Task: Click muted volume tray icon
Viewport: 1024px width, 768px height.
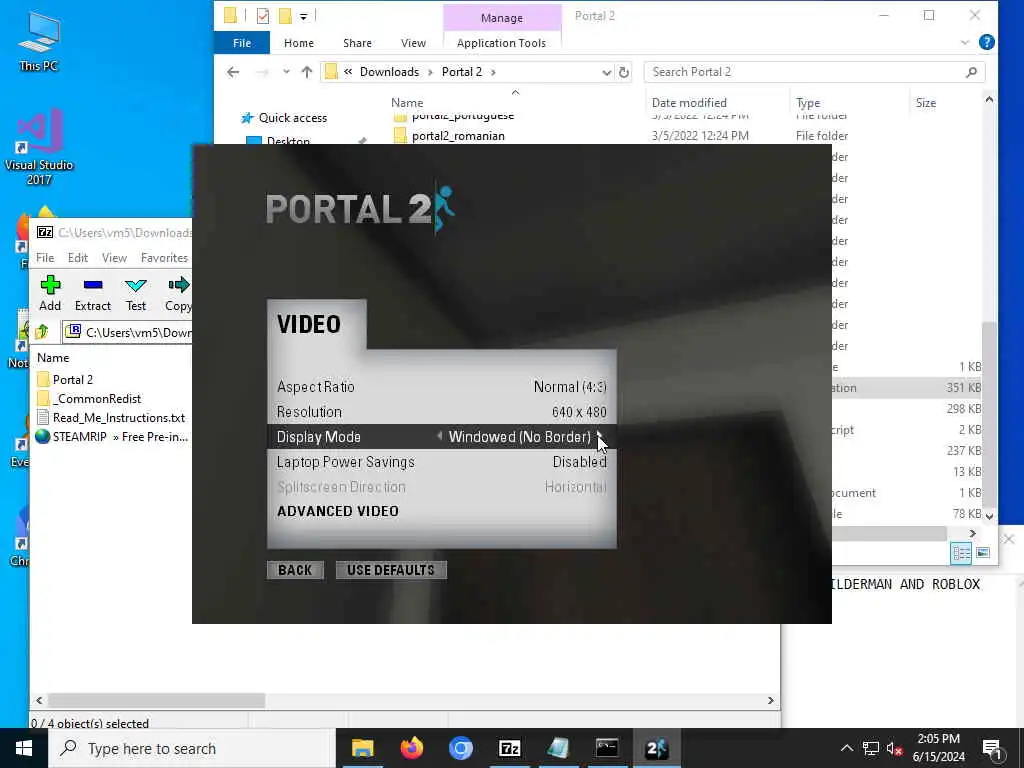Action: (x=894, y=748)
